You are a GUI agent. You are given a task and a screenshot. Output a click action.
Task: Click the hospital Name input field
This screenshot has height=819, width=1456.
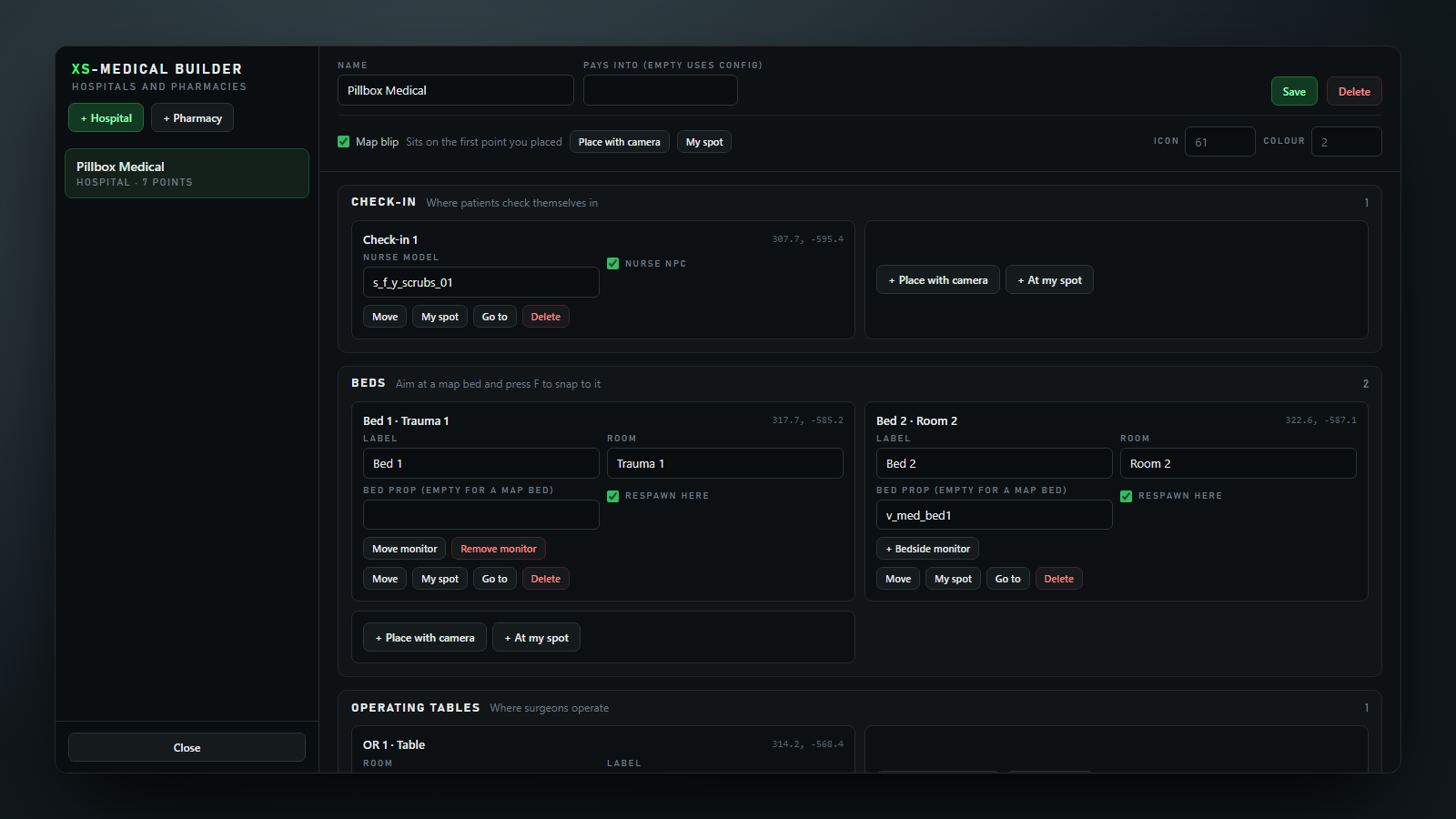pyautogui.click(x=456, y=90)
